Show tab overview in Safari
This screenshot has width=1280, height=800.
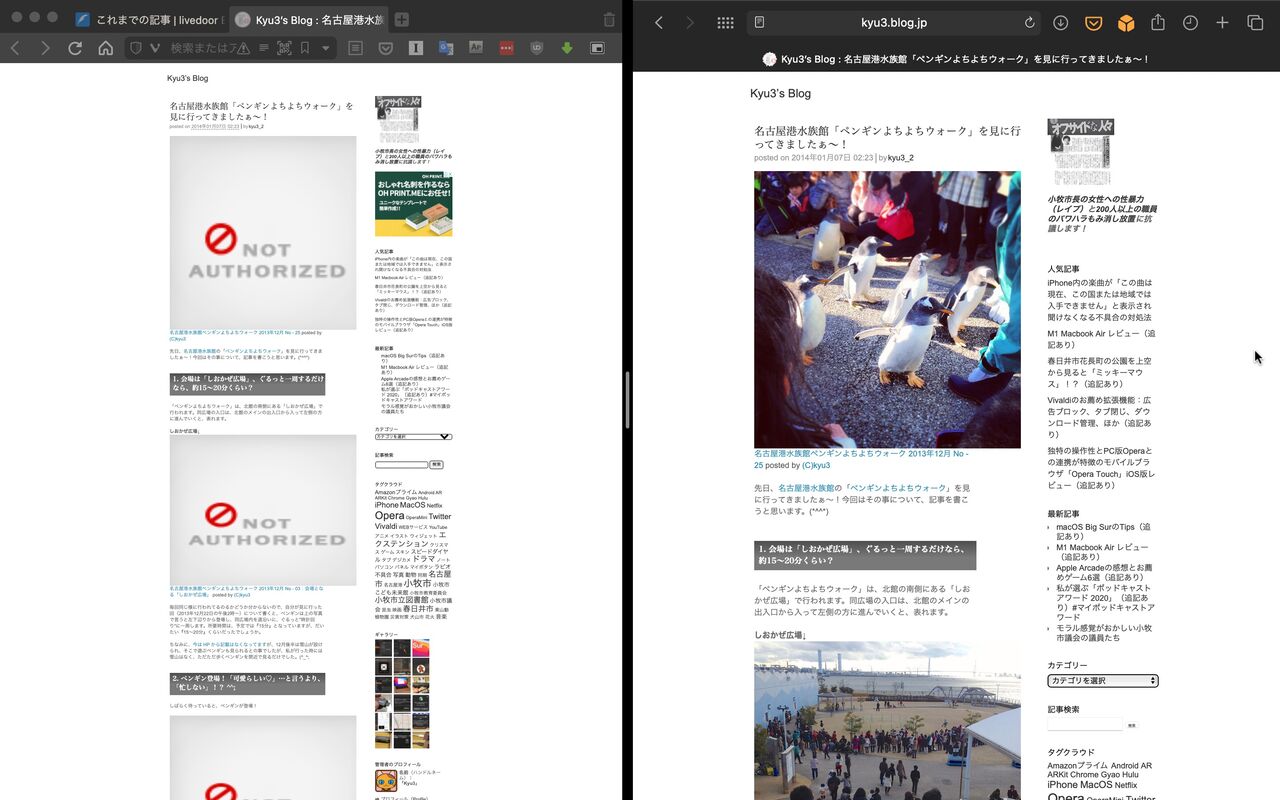(x=1255, y=23)
